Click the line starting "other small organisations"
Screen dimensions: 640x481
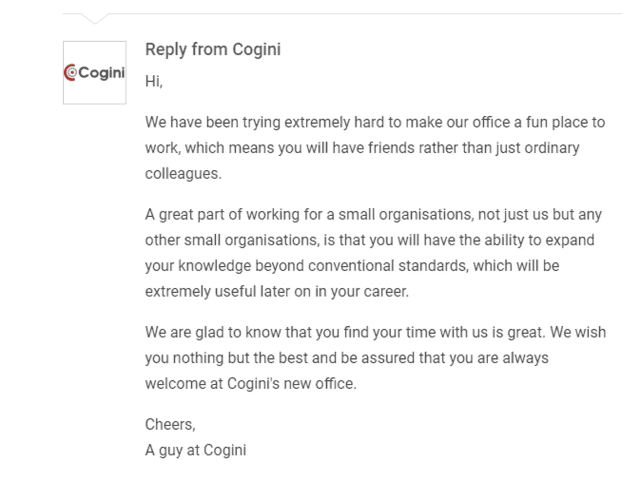370,240
